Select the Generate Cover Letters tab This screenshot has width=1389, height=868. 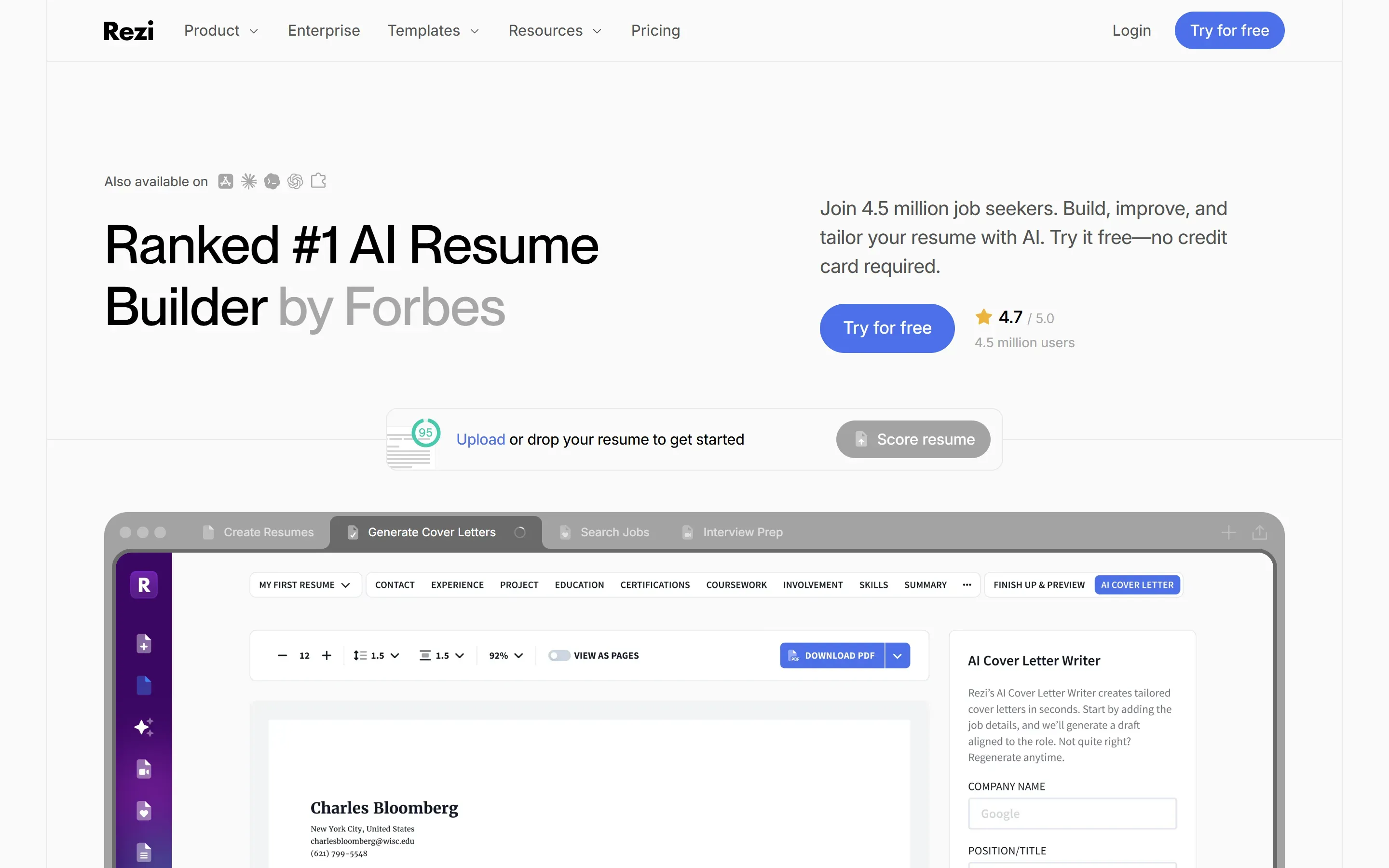click(x=436, y=532)
